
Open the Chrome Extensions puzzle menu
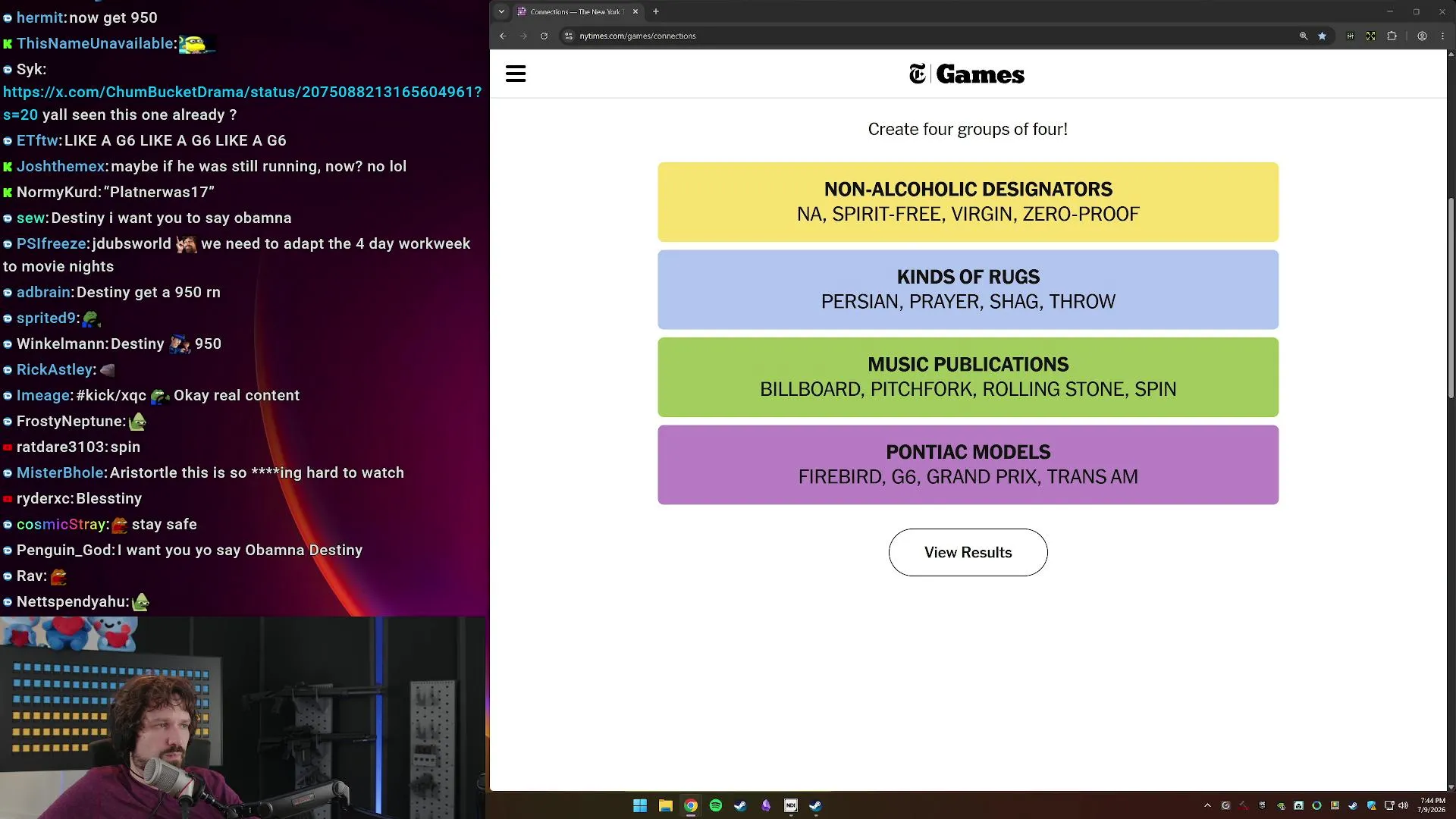pyautogui.click(x=1392, y=36)
